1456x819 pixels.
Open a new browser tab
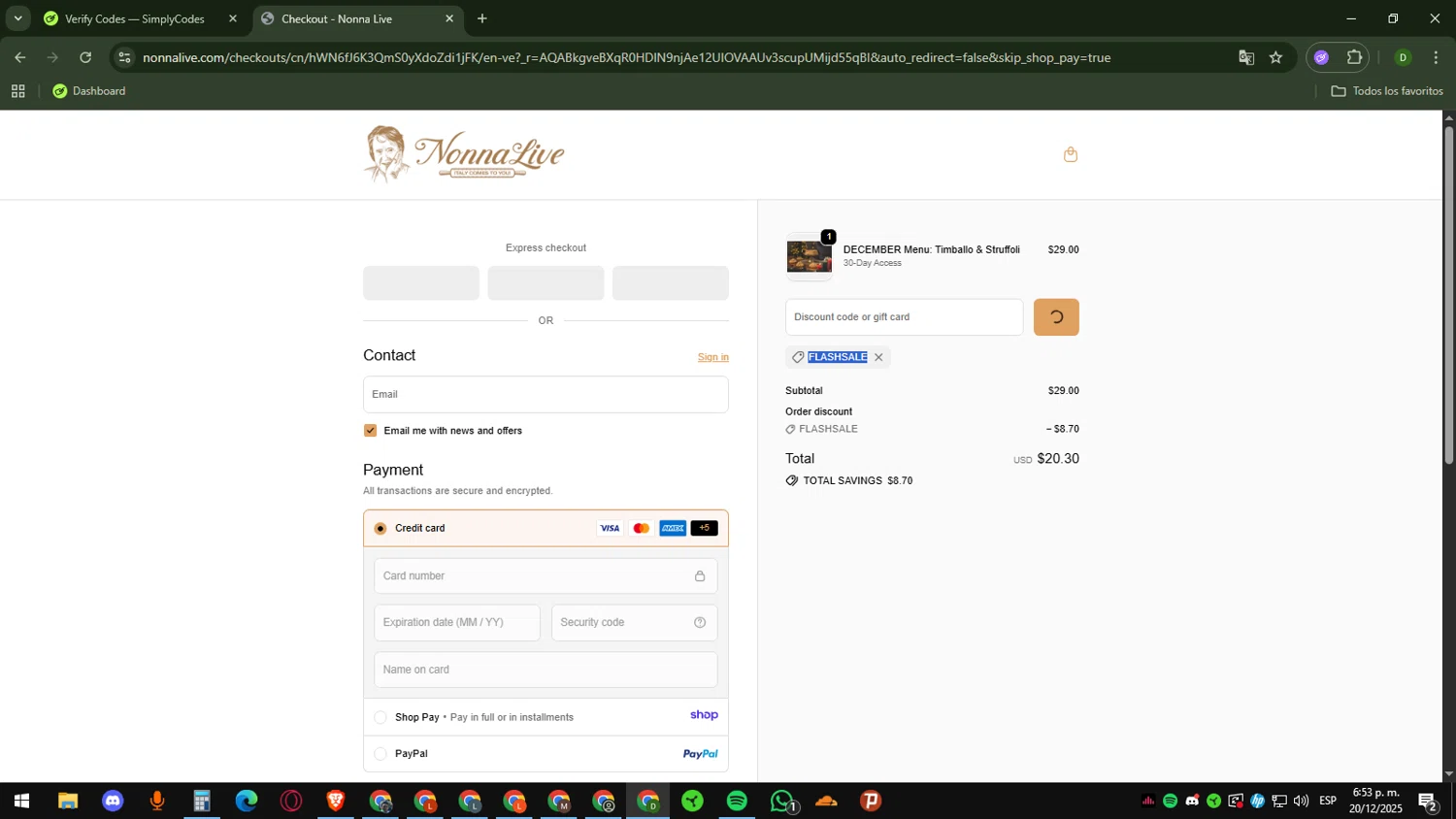(482, 18)
